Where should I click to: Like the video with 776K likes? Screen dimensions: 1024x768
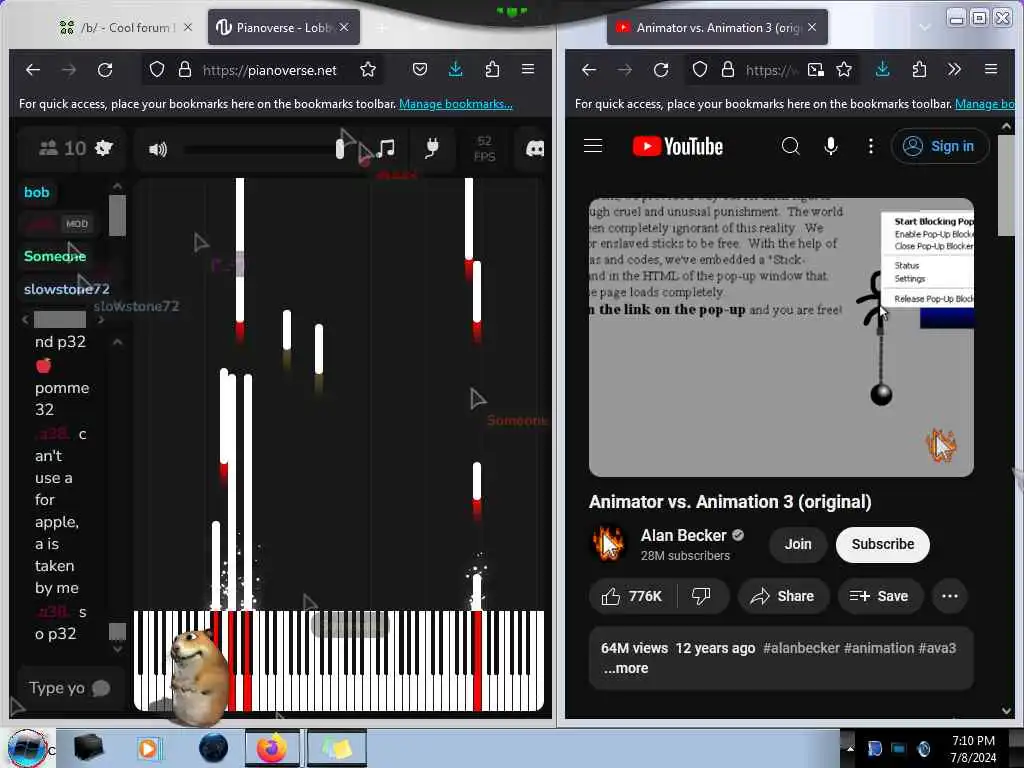(x=632, y=596)
